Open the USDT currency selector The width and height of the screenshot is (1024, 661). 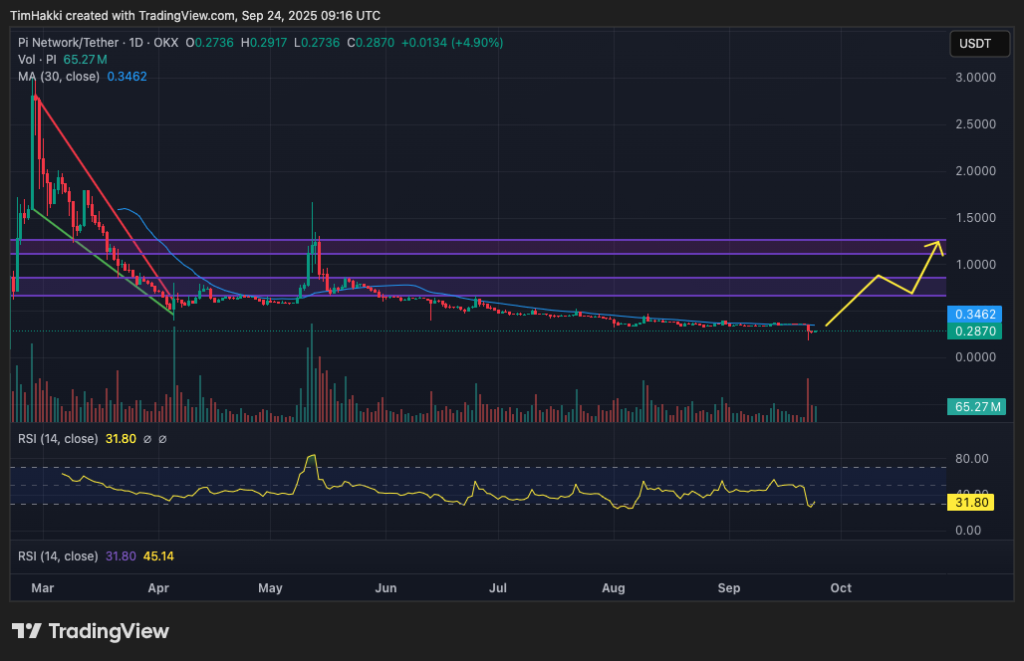977,44
